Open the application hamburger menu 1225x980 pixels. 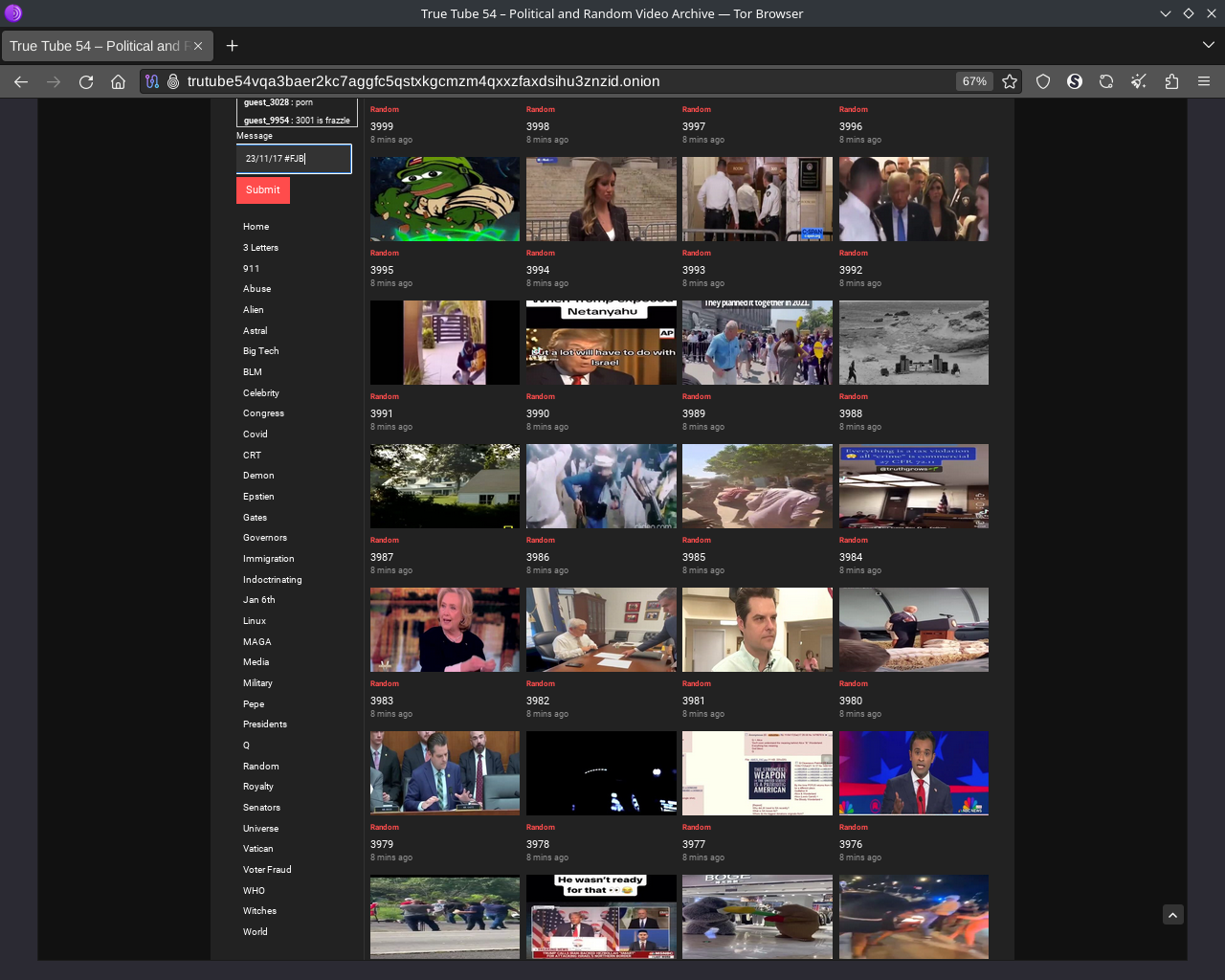1204,81
